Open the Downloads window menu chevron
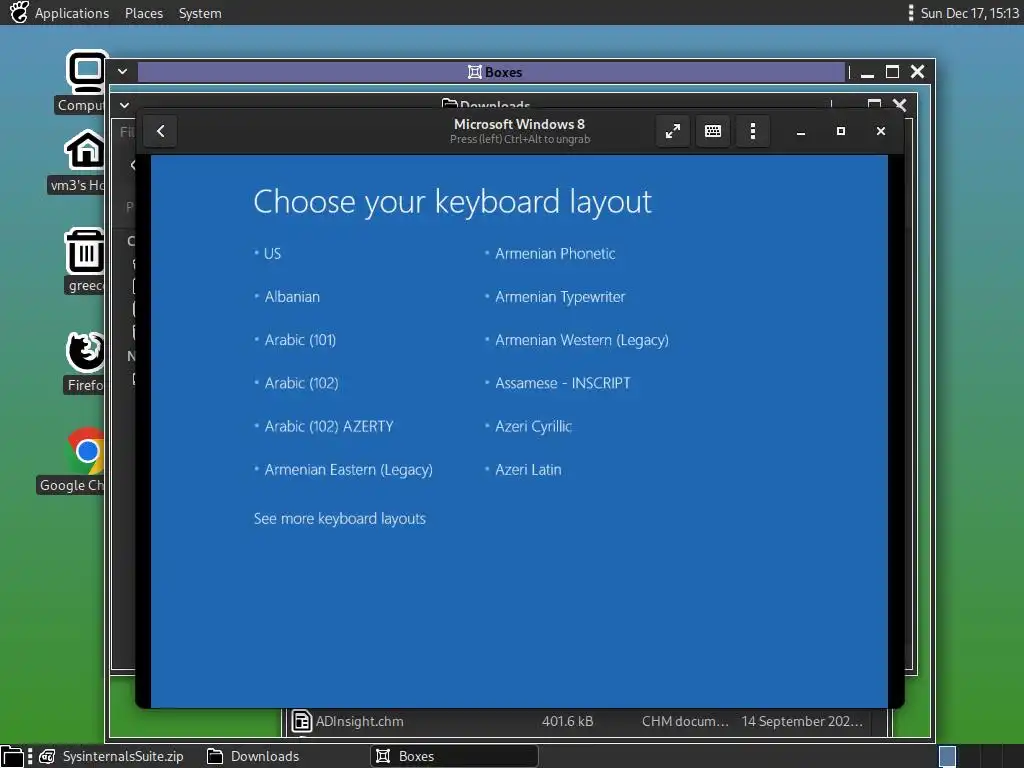This screenshot has height=768, width=1024. click(x=124, y=105)
